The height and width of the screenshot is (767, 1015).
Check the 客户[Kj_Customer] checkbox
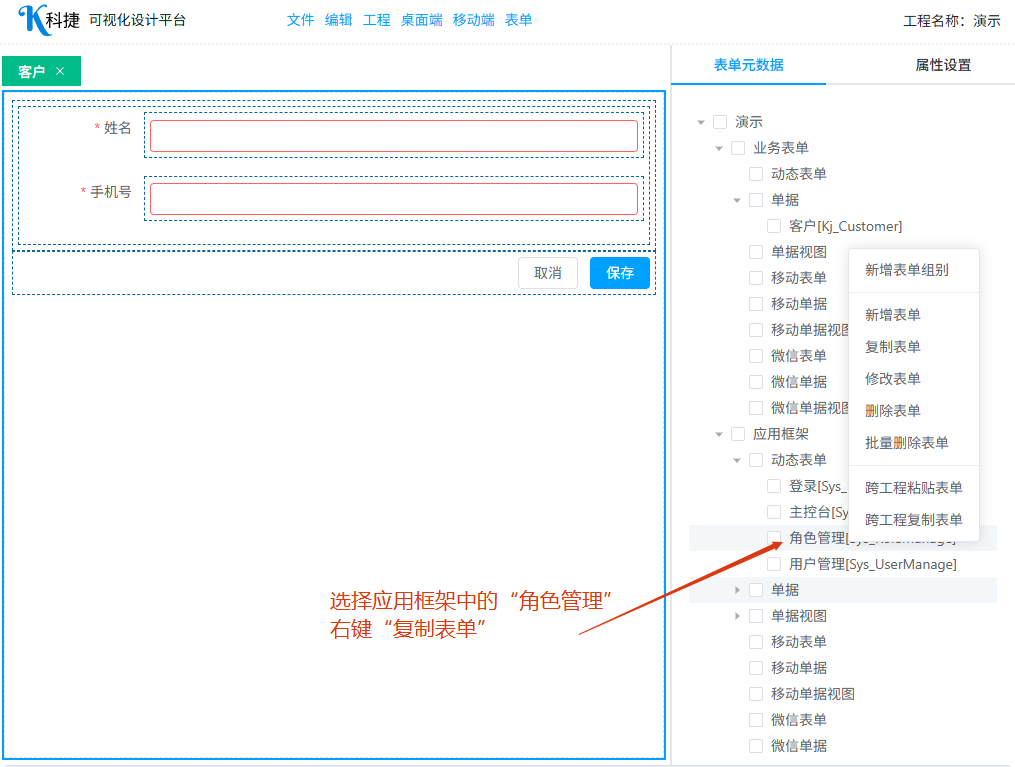pos(774,226)
